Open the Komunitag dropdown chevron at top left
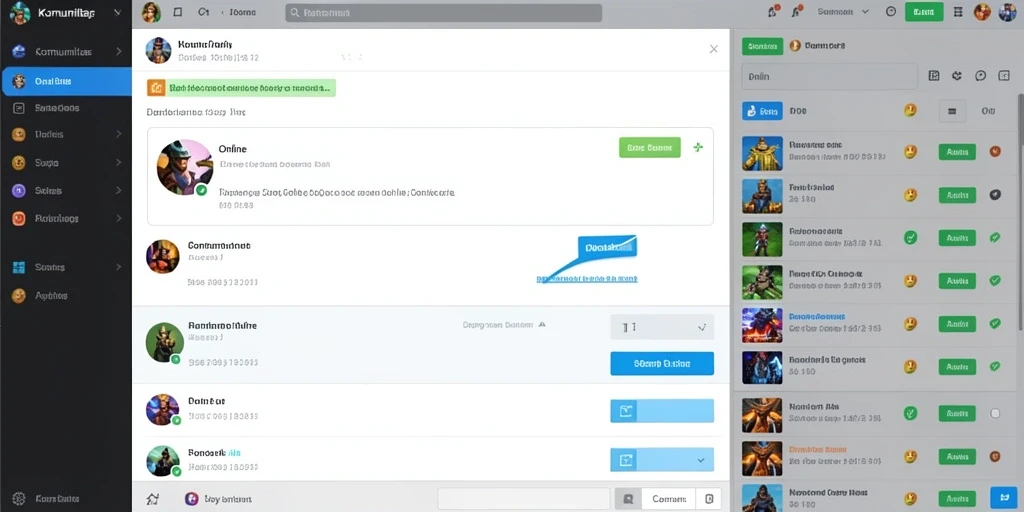The width and height of the screenshot is (1024, 512). pyautogui.click(x=118, y=12)
